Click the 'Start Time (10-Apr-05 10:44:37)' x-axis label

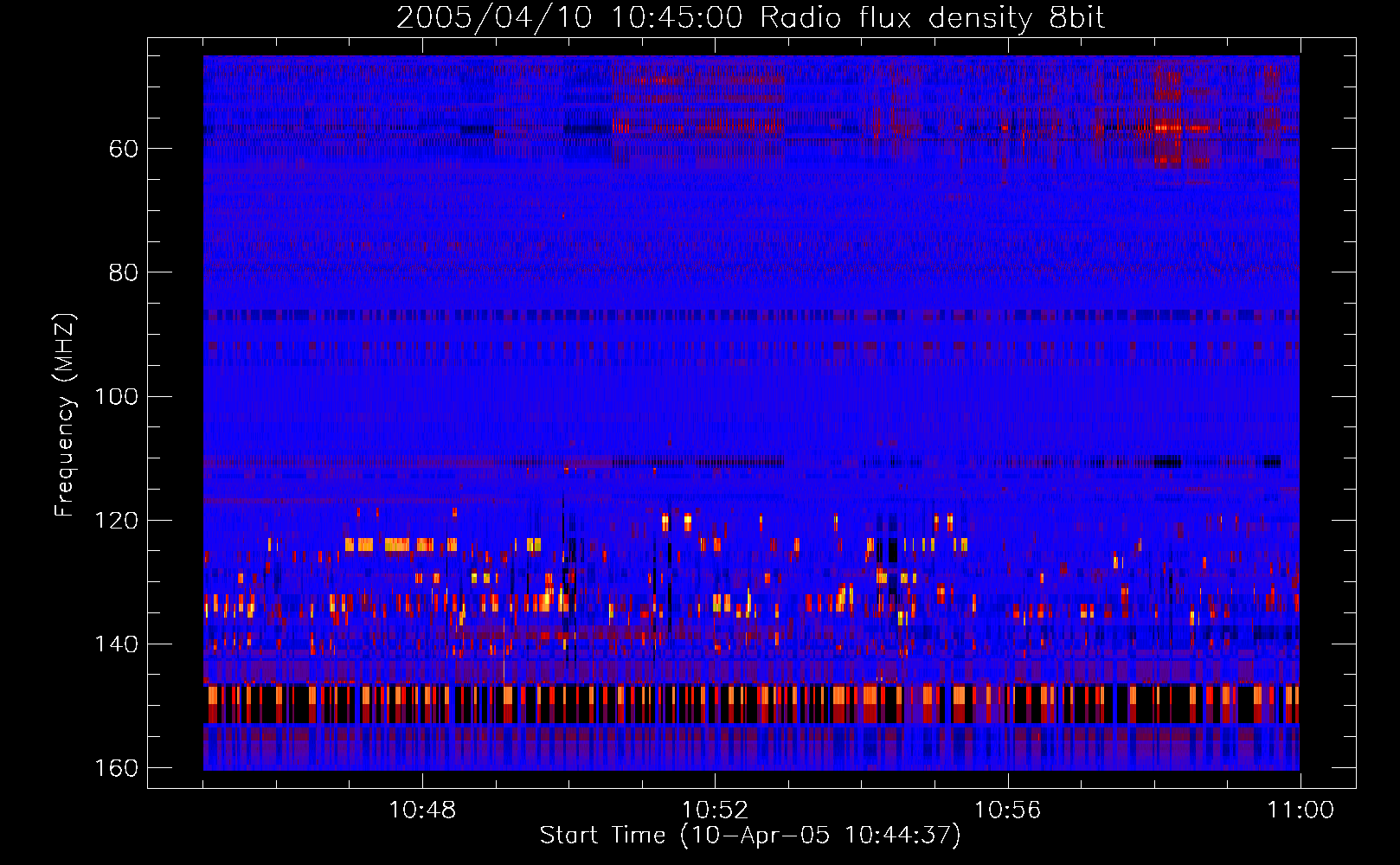coord(750,836)
